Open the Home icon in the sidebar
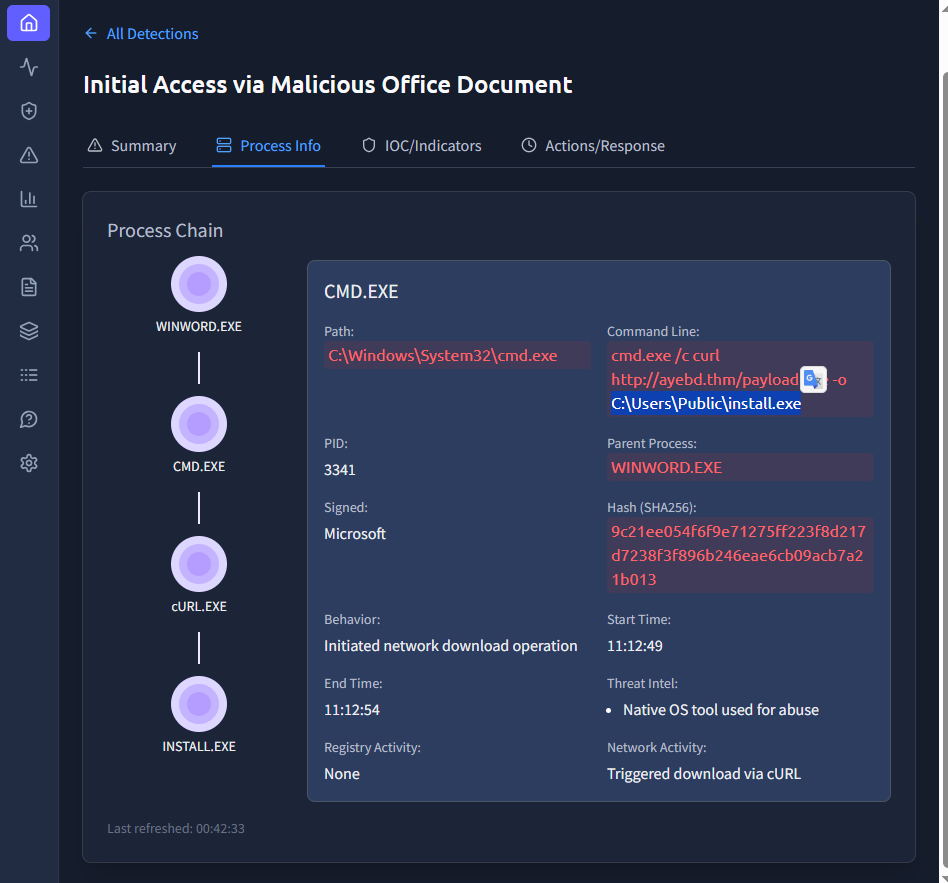Screen dimensions: 948x883 coord(28,23)
